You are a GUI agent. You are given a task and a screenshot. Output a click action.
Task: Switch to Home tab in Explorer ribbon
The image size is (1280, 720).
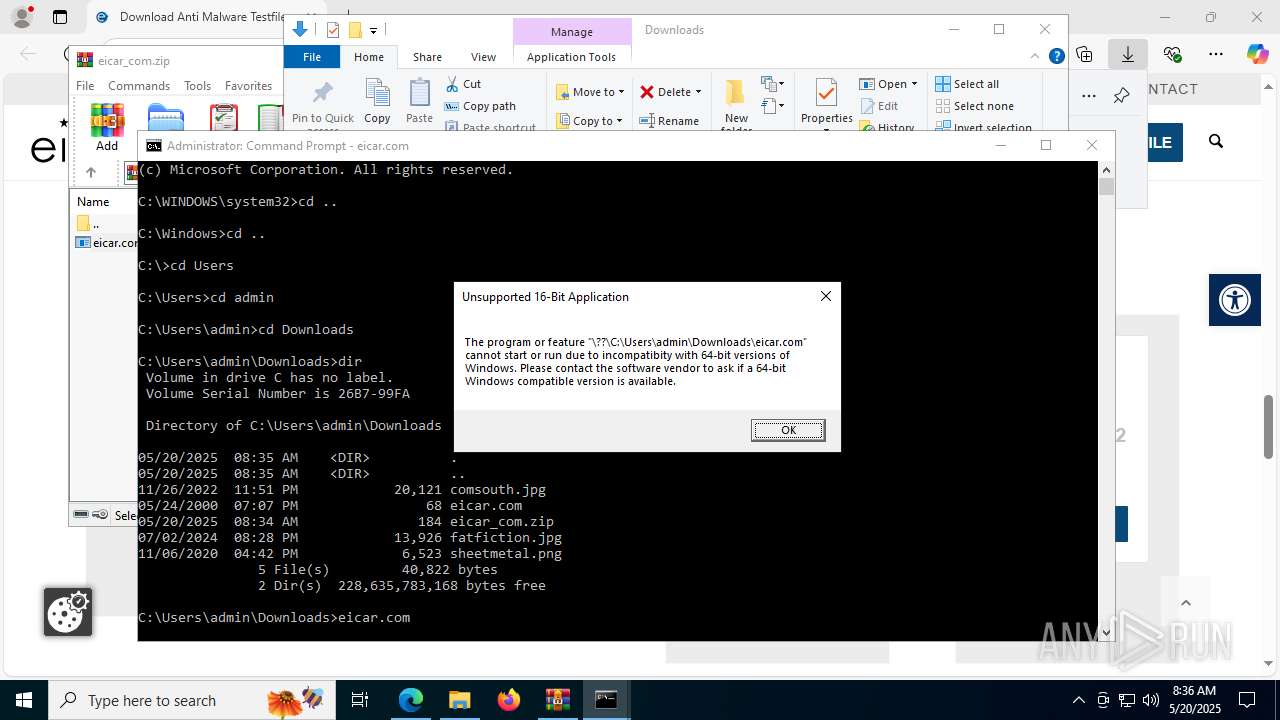pyautogui.click(x=369, y=57)
